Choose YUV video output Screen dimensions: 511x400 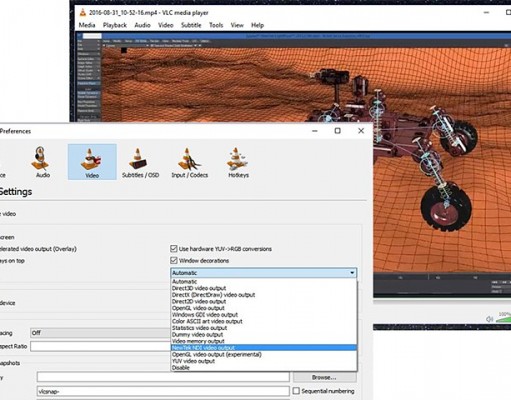[264, 361]
